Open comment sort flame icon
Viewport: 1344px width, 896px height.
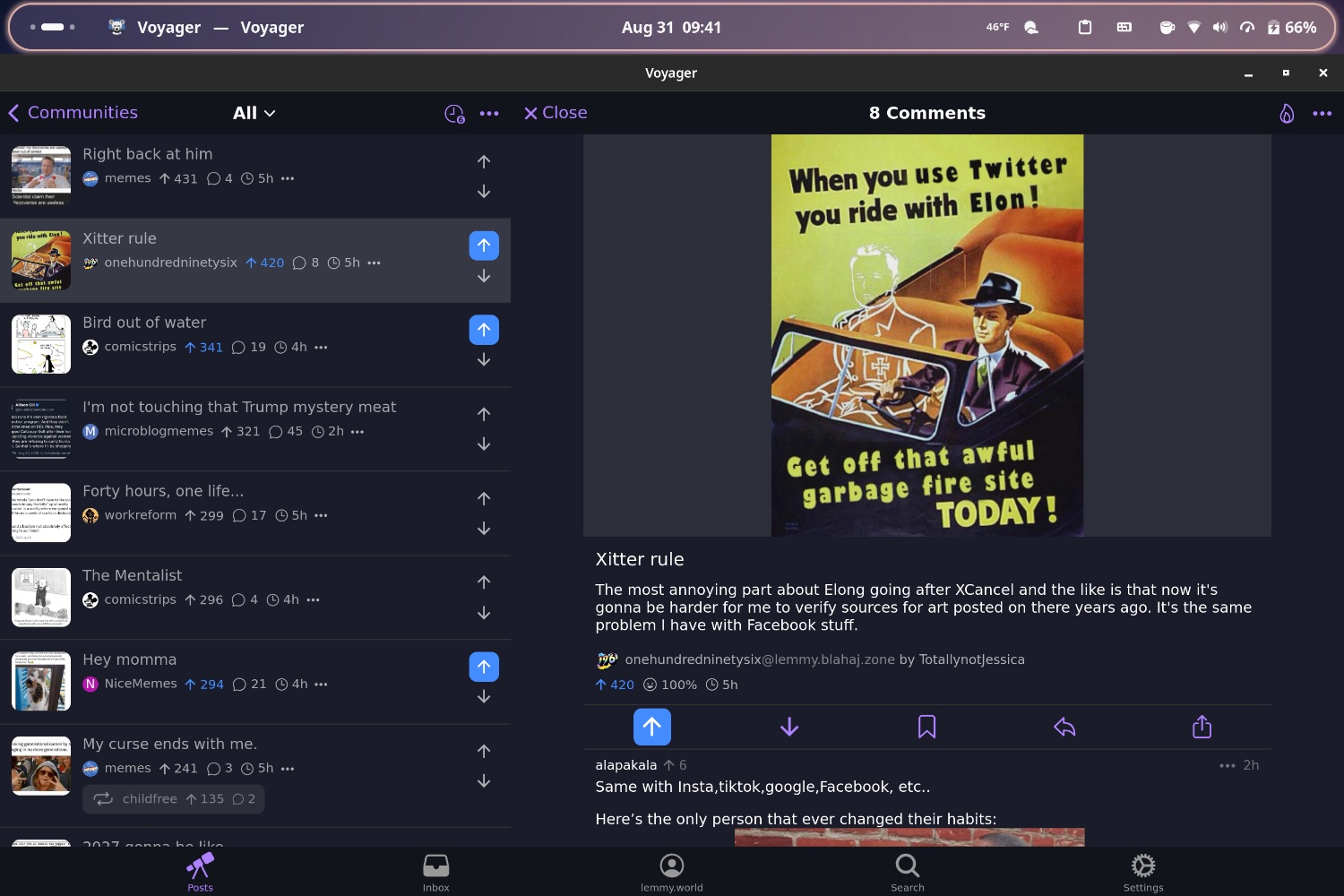(1287, 113)
